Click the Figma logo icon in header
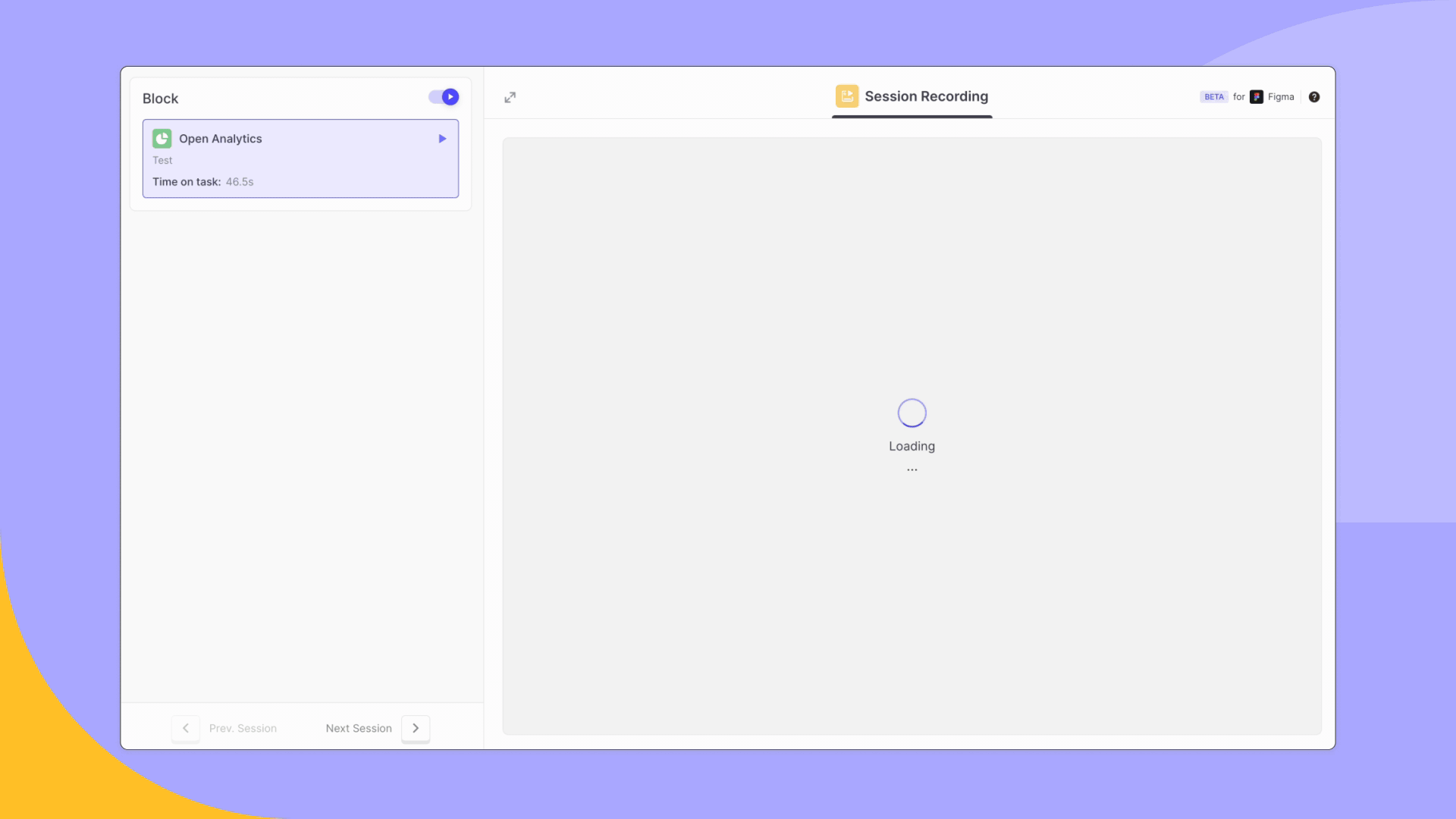 click(x=1256, y=96)
